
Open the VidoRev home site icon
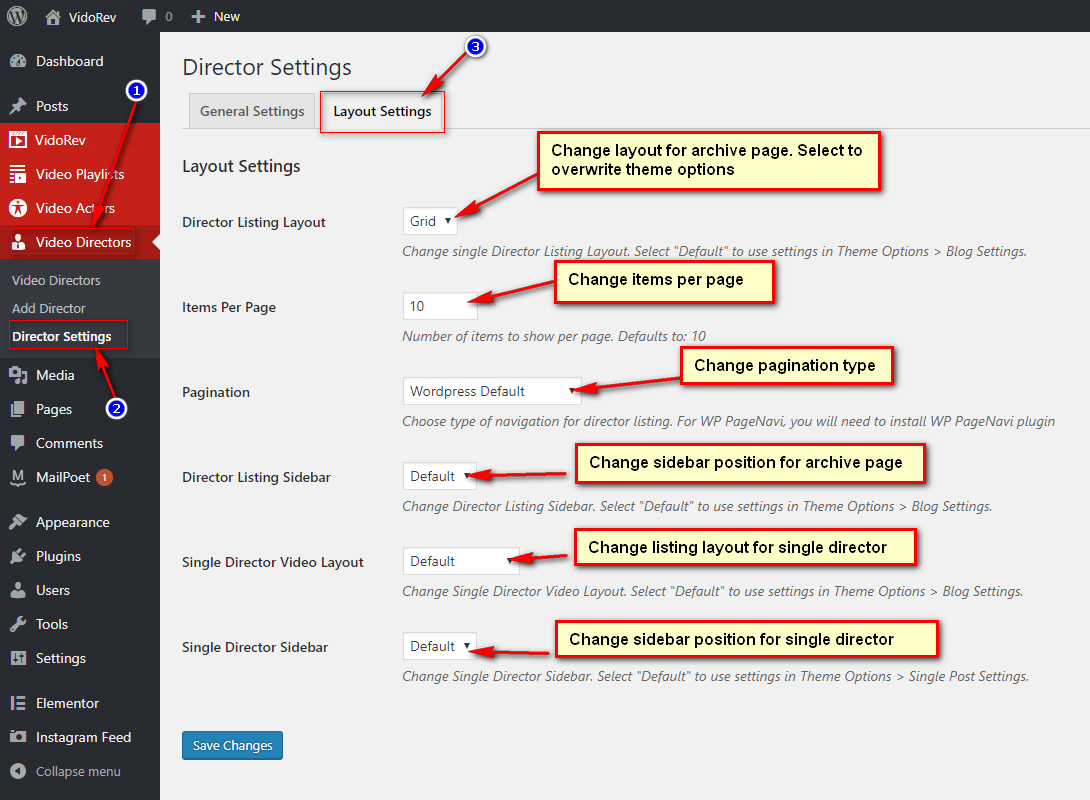click(53, 16)
